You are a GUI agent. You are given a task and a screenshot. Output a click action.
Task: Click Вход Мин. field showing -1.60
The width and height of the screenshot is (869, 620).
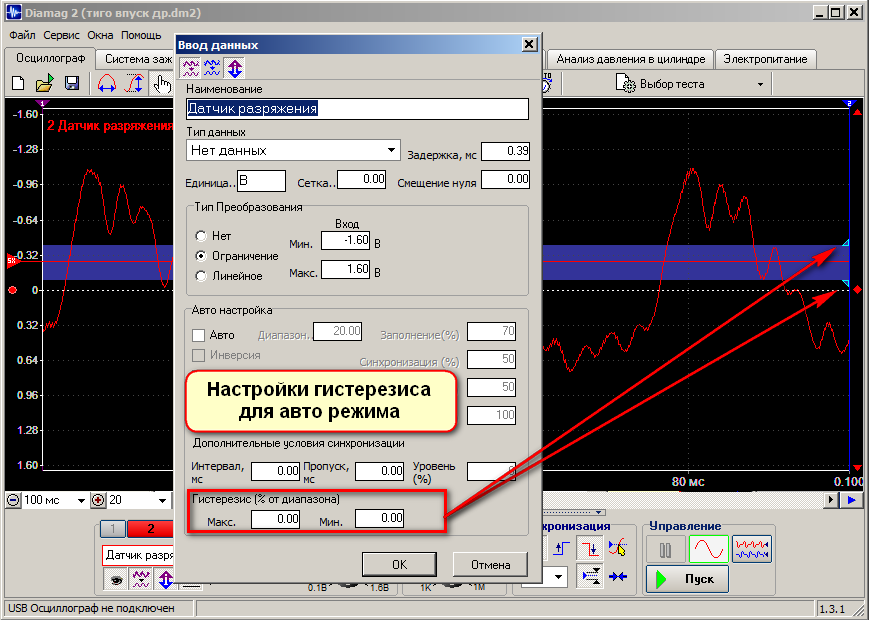346,240
